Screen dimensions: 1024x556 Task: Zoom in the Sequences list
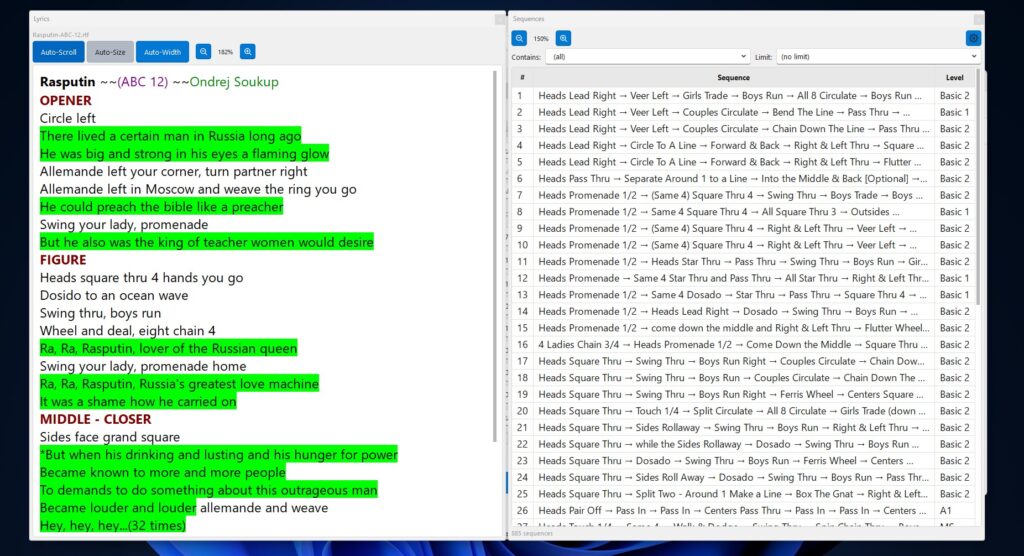(x=564, y=38)
